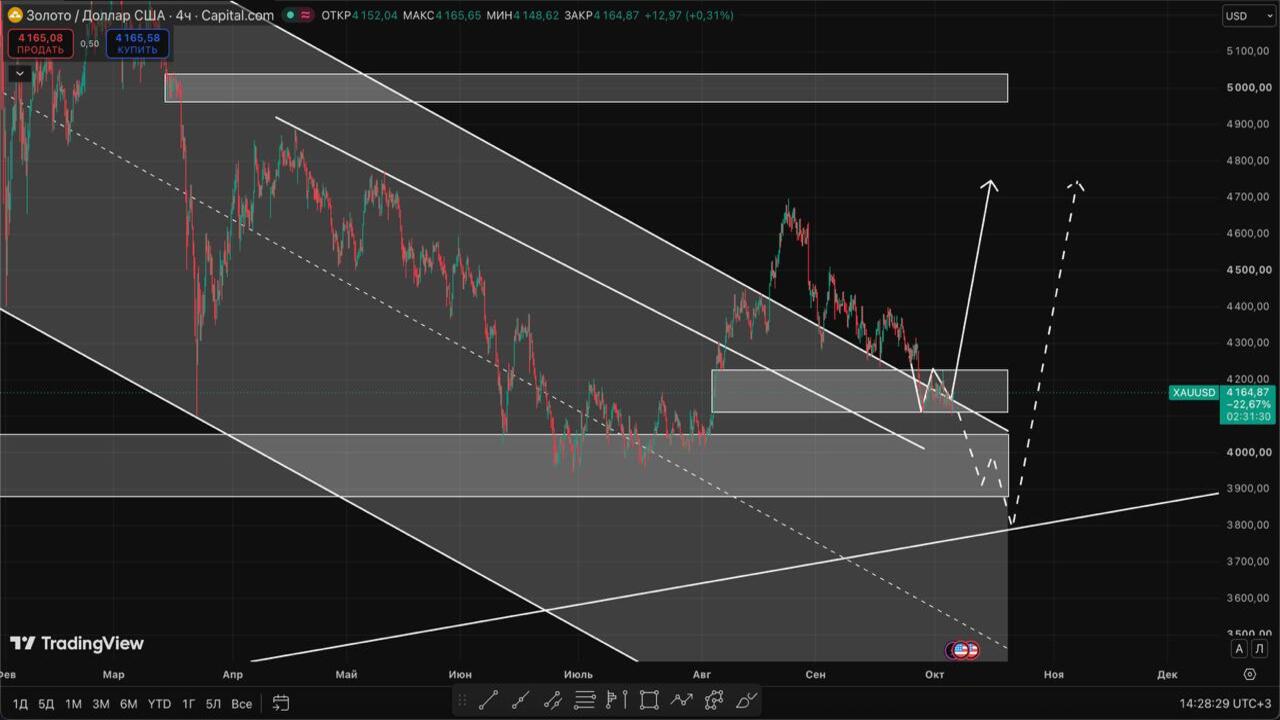This screenshot has width=1280, height=720.
Task: Select the horizontal lines drawing tool
Action: pyautogui.click(x=585, y=700)
